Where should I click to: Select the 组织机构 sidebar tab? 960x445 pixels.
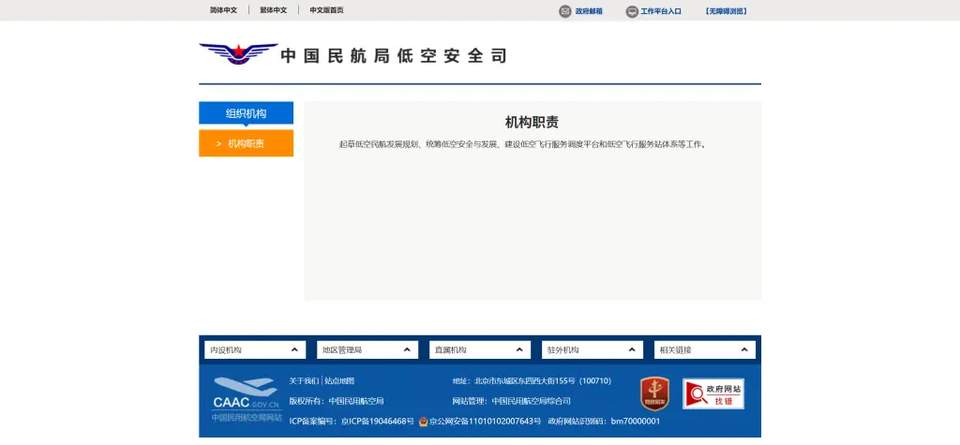246,113
